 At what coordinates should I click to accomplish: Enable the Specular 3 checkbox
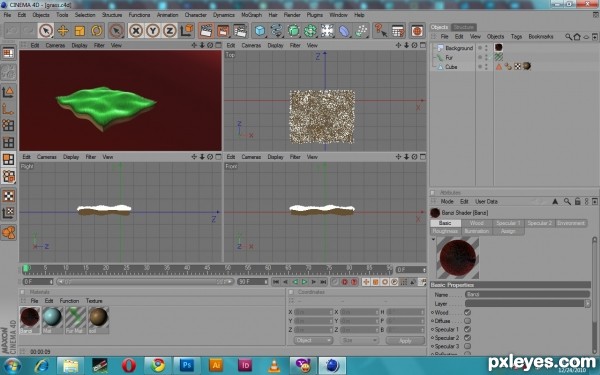tap(467, 346)
